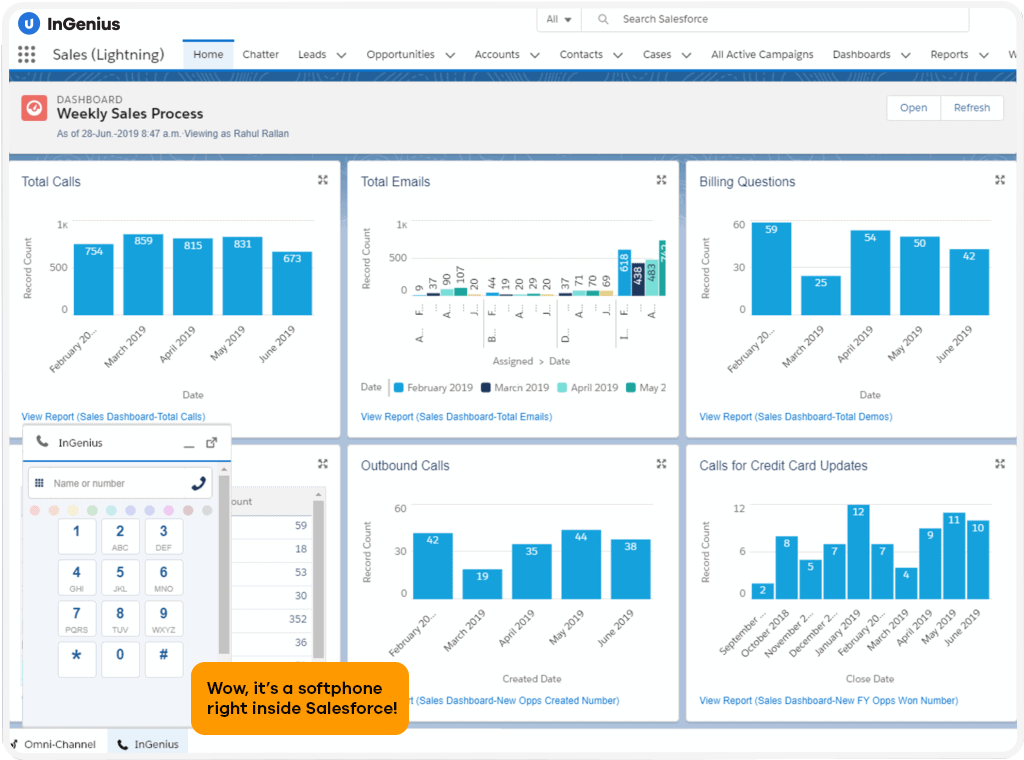Open All Active Campaigns tab

[762, 54]
